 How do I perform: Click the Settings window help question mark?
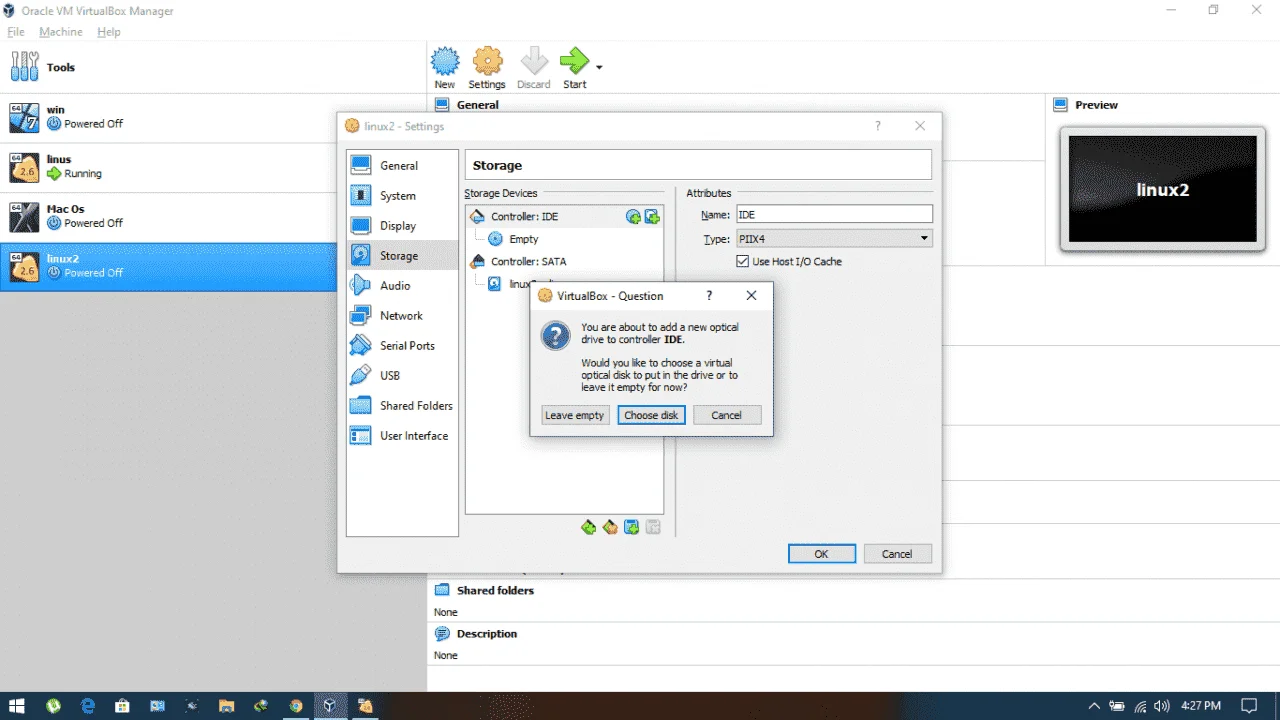pyautogui.click(x=878, y=126)
